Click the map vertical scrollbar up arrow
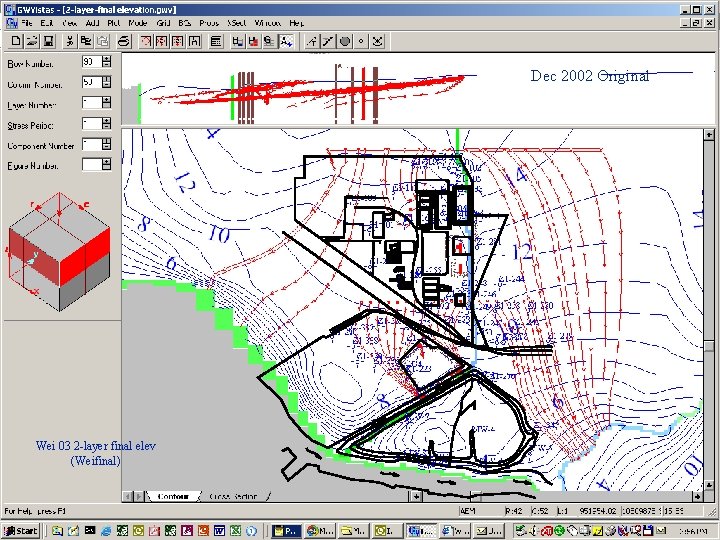The width and height of the screenshot is (720, 540). [709, 135]
